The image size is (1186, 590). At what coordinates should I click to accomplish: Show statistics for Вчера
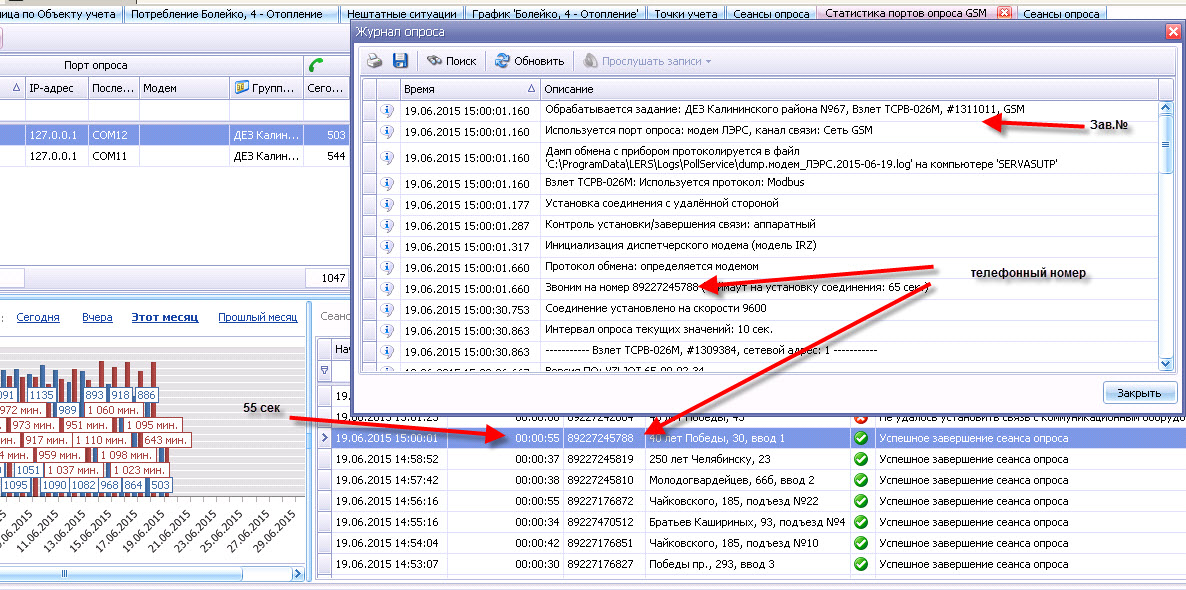tap(98, 318)
